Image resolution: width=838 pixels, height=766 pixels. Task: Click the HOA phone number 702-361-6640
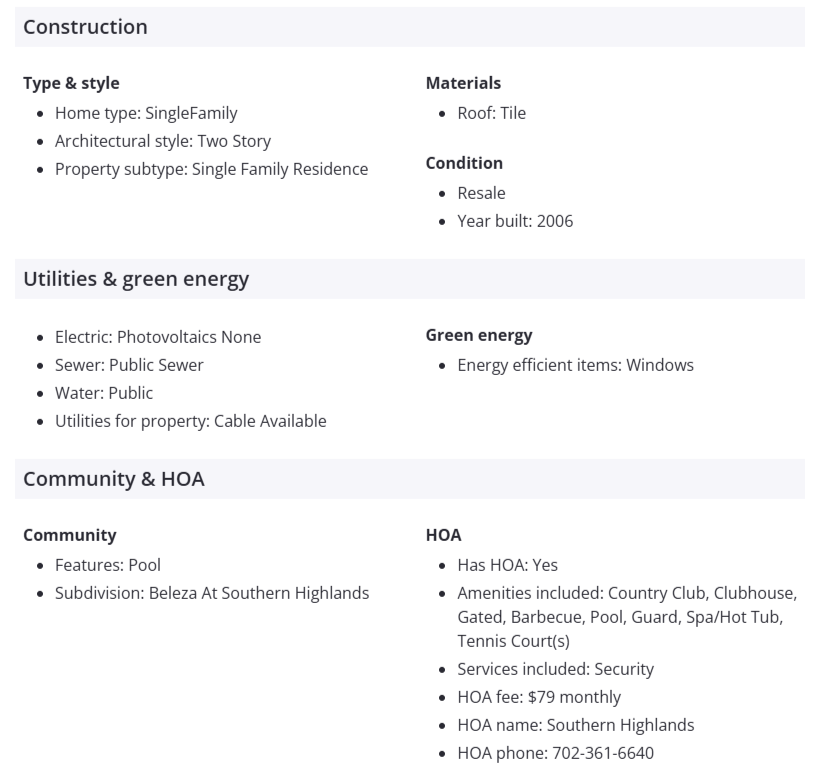pyautogui.click(x=601, y=753)
